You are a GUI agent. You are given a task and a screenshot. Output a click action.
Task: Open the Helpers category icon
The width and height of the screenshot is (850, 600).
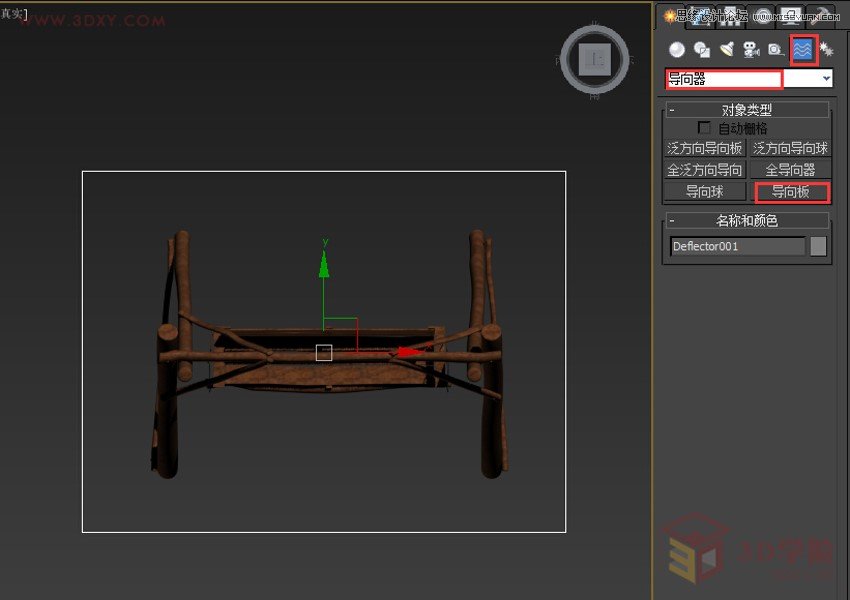click(775, 49)
